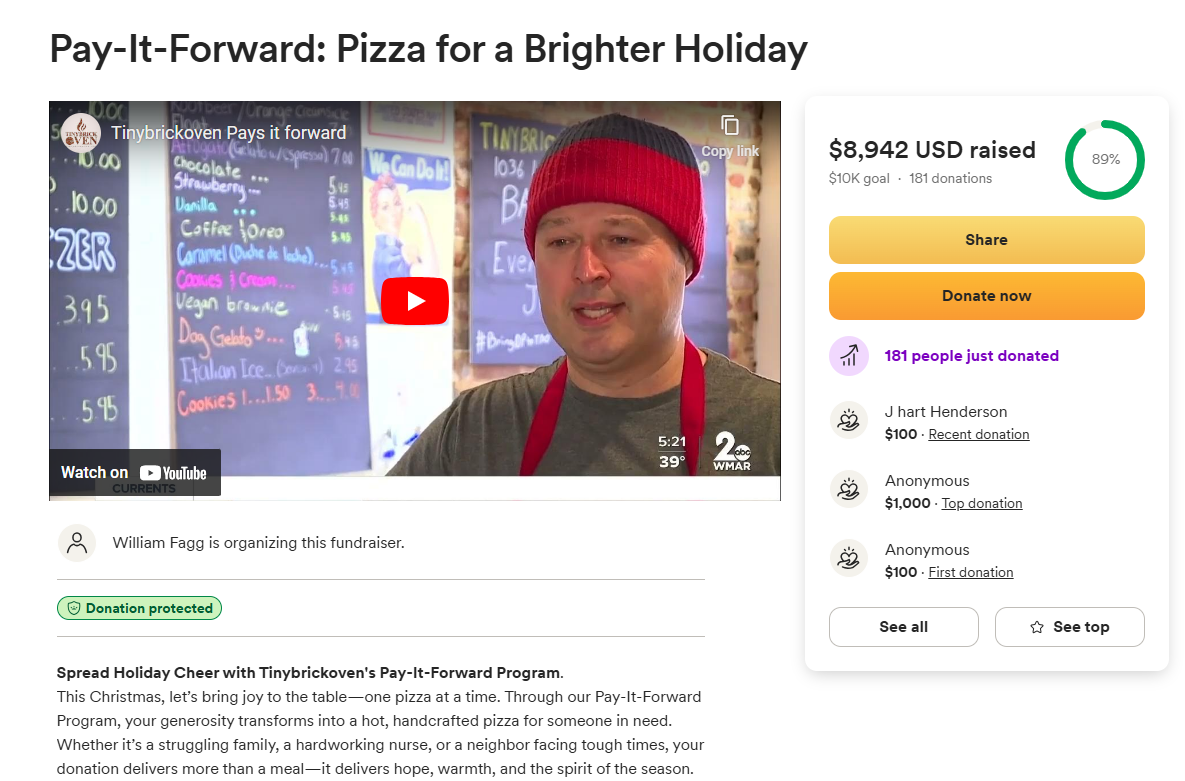Click the organizer profile avatar icon
The image size is (1185, 781).
pyautogui.click(x=77, y=543)
